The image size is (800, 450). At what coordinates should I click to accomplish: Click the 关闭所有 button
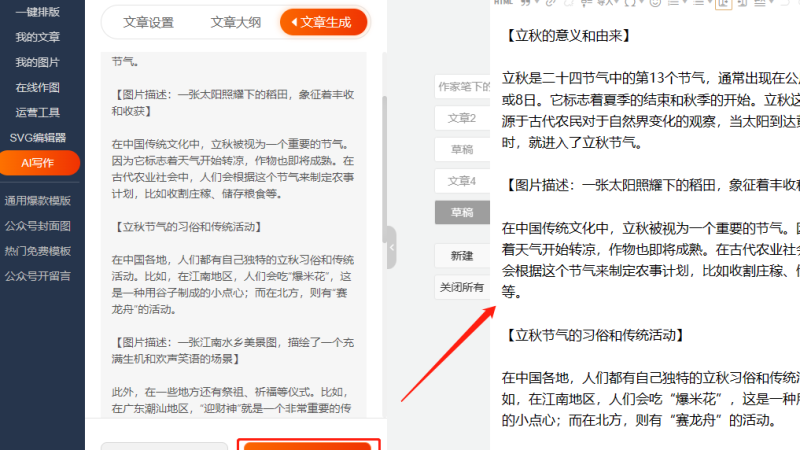click(461, 287)
